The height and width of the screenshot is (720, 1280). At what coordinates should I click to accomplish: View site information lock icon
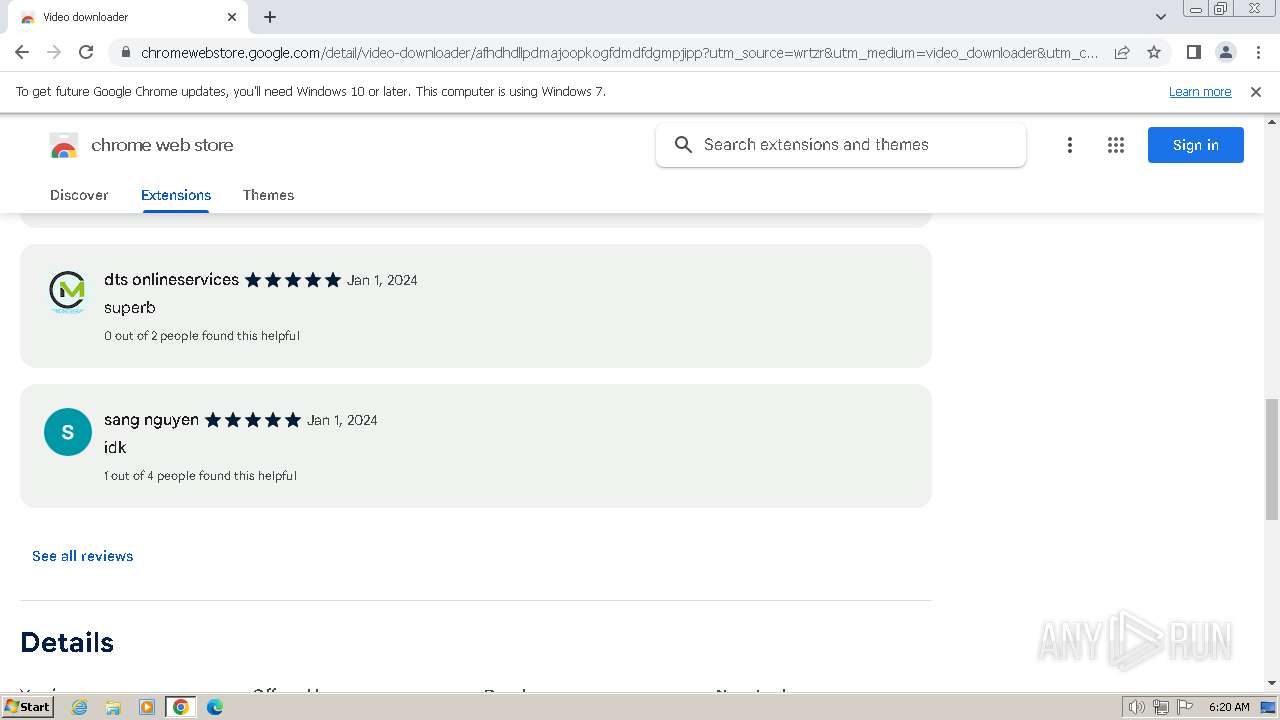(x=125, y=52)
